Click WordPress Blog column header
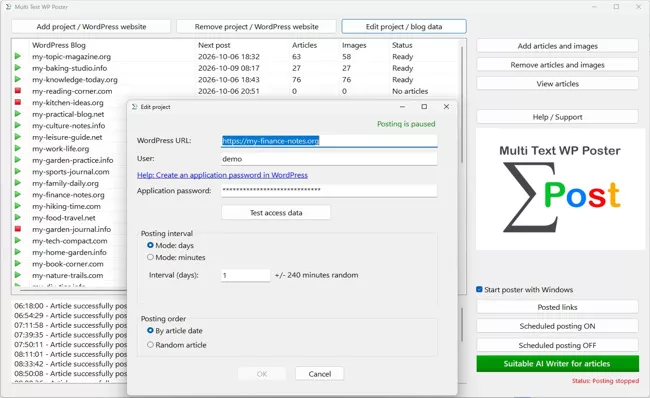 [x=58, y=45]
